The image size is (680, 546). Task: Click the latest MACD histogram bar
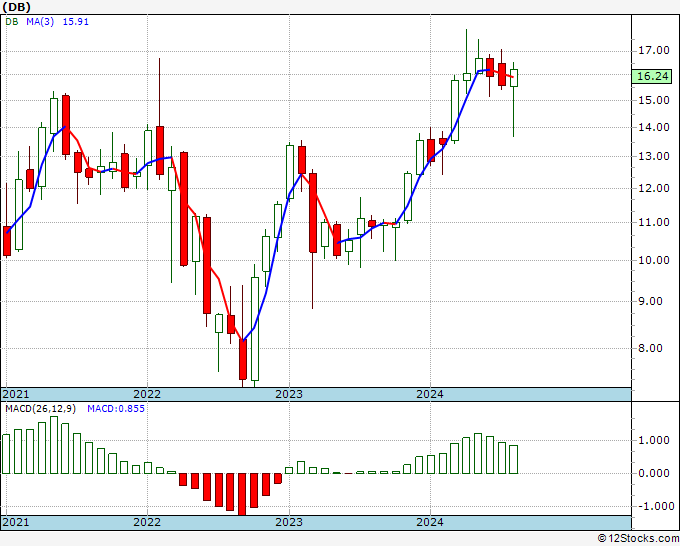click(x=513, y=459)
